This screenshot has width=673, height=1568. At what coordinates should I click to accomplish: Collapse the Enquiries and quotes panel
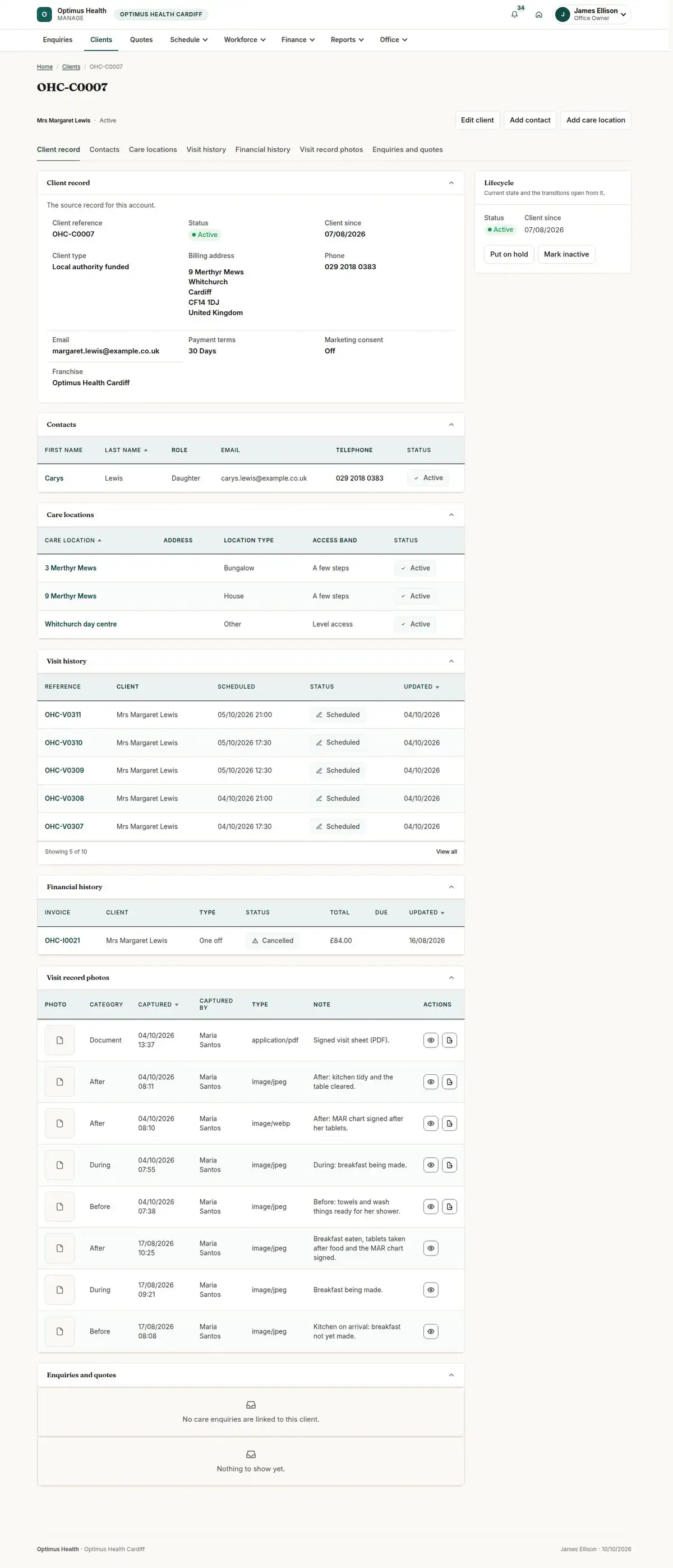[x=451, y=1375]
